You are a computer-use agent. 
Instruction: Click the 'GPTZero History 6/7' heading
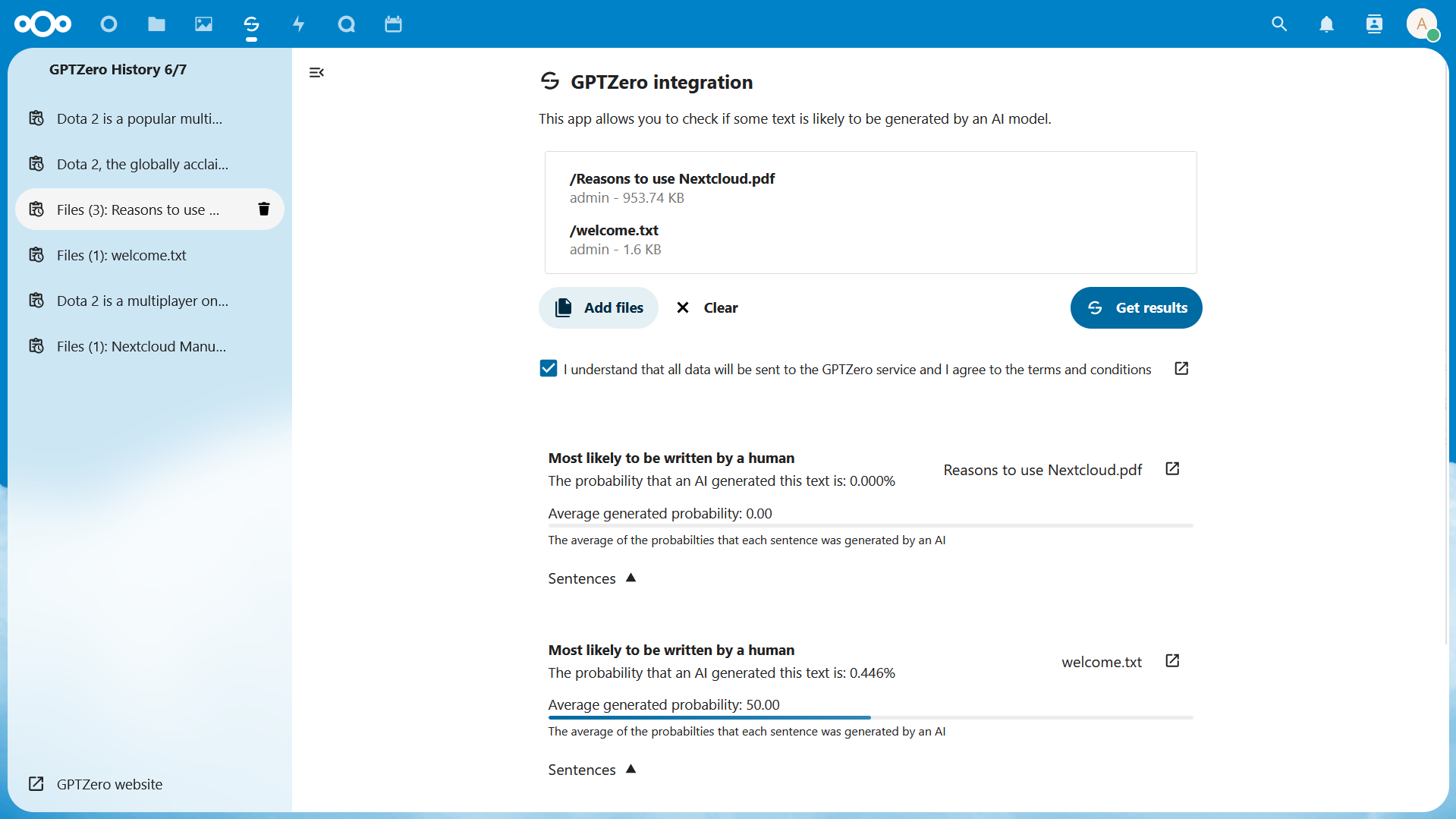click(118, 69)
